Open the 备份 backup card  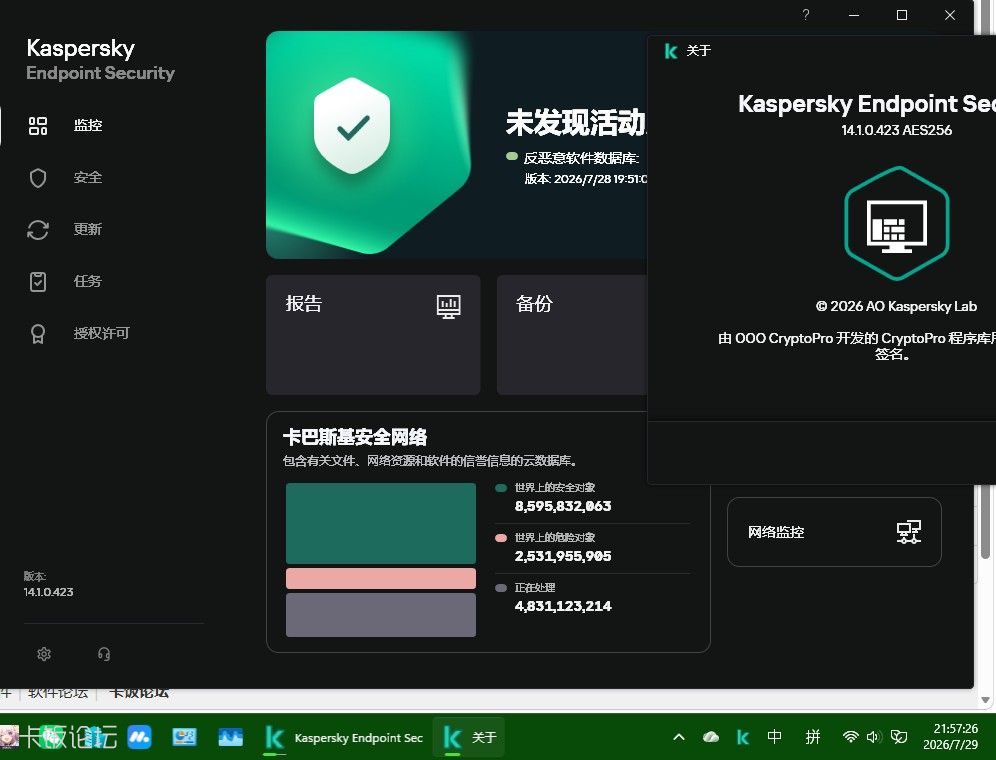(572, 335)
